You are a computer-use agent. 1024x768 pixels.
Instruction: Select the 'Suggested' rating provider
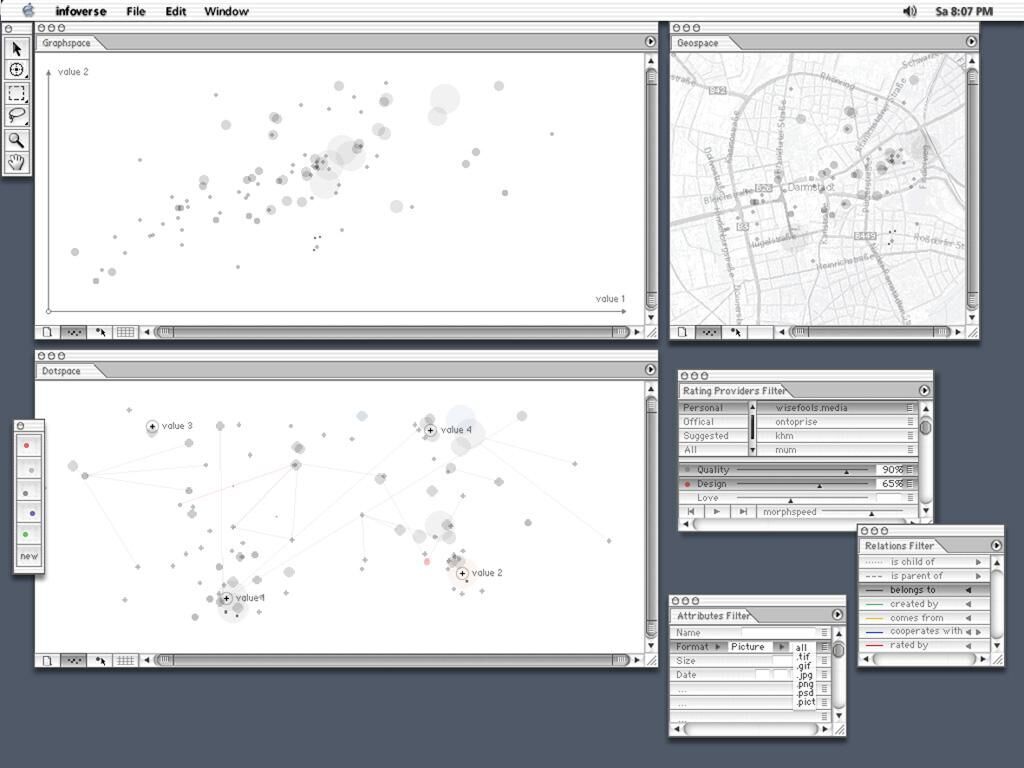point(706,436)
